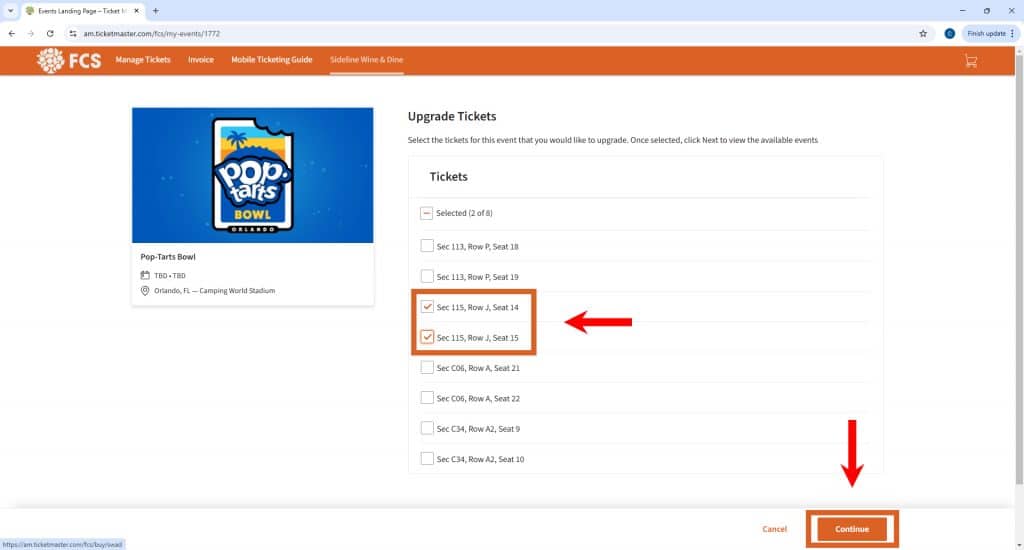This screenshot has height=550, width=1024.
Task: Close the Events Landing Page tab
Action: (136, 10)
